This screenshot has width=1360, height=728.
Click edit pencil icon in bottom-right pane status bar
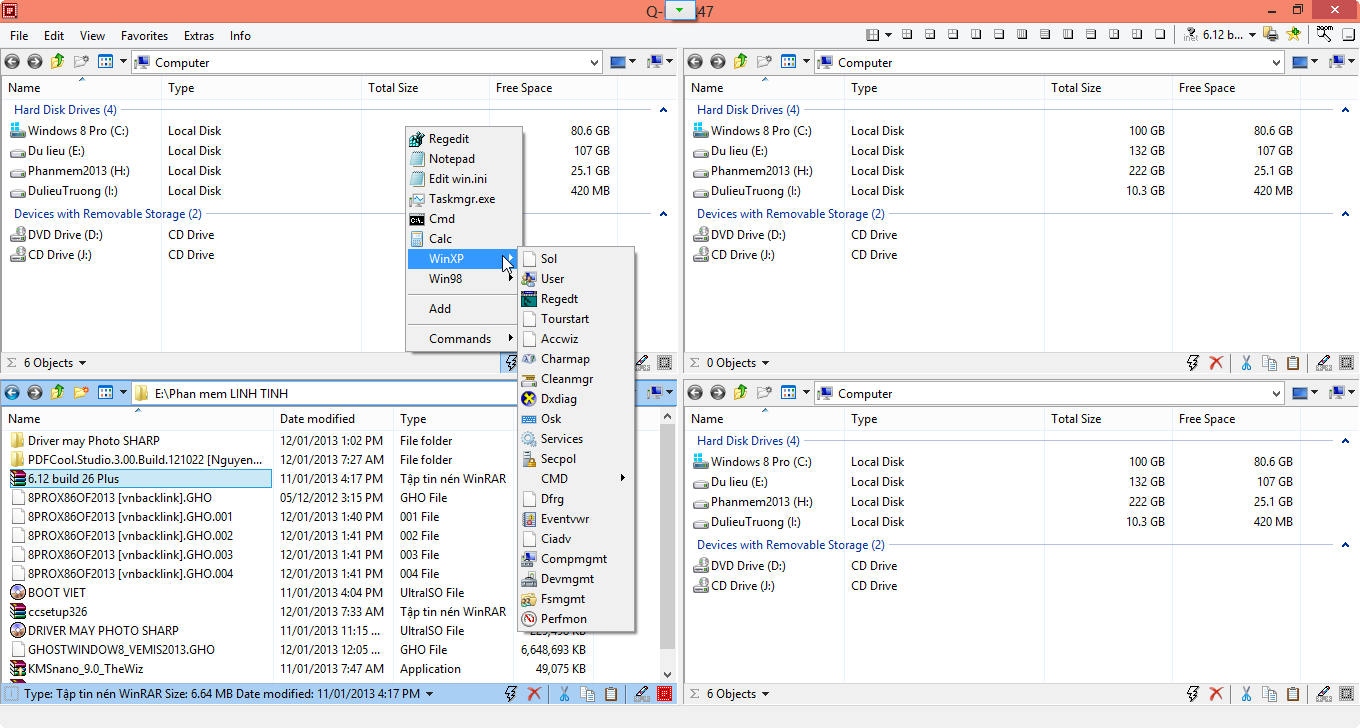[x=1324, y=694]
